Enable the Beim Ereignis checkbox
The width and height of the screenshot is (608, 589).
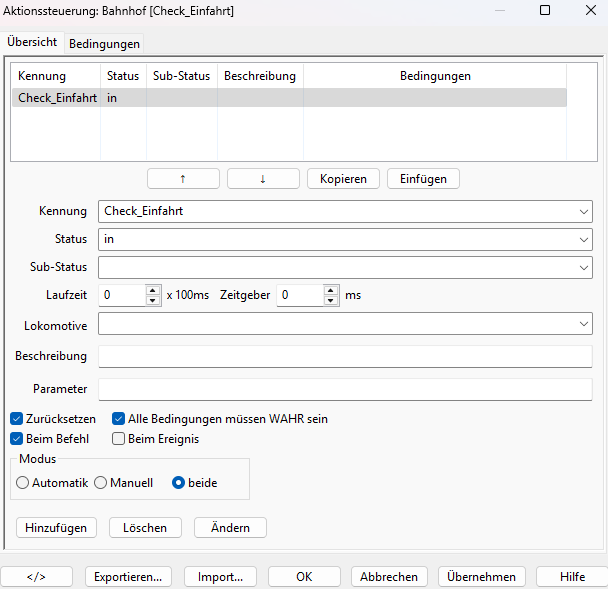pos(119,438)
